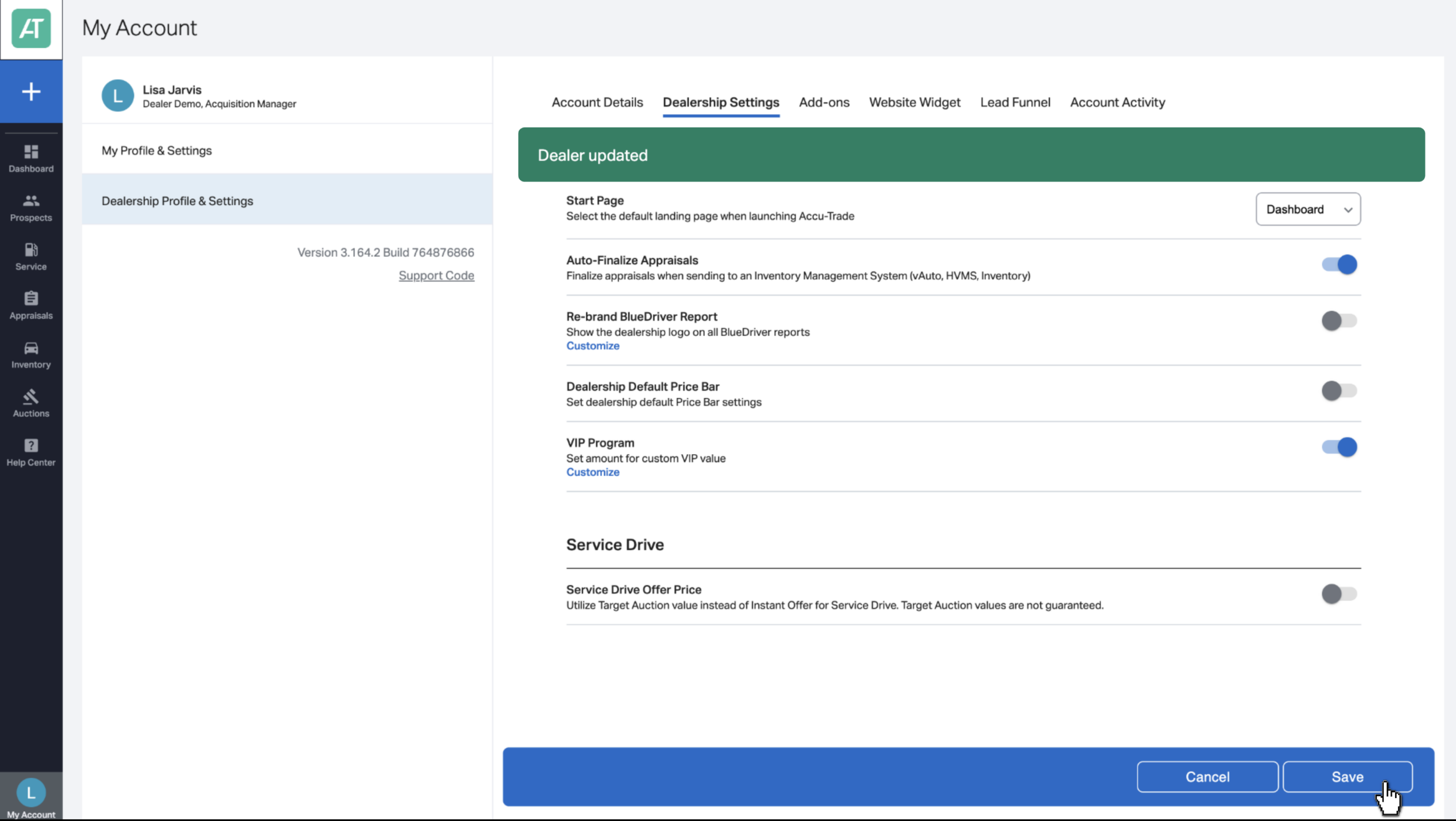Click the Support Code link

[436, 275]
